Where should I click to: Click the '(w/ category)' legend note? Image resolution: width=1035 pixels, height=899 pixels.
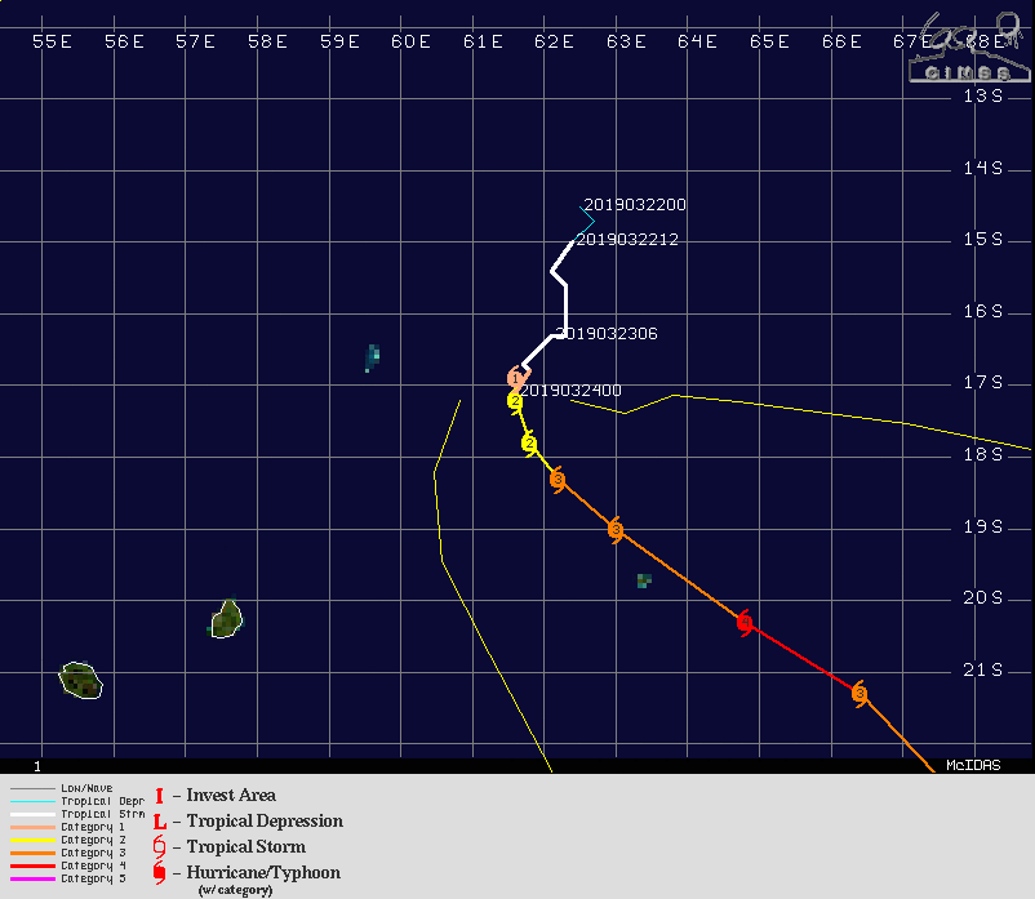236,890
